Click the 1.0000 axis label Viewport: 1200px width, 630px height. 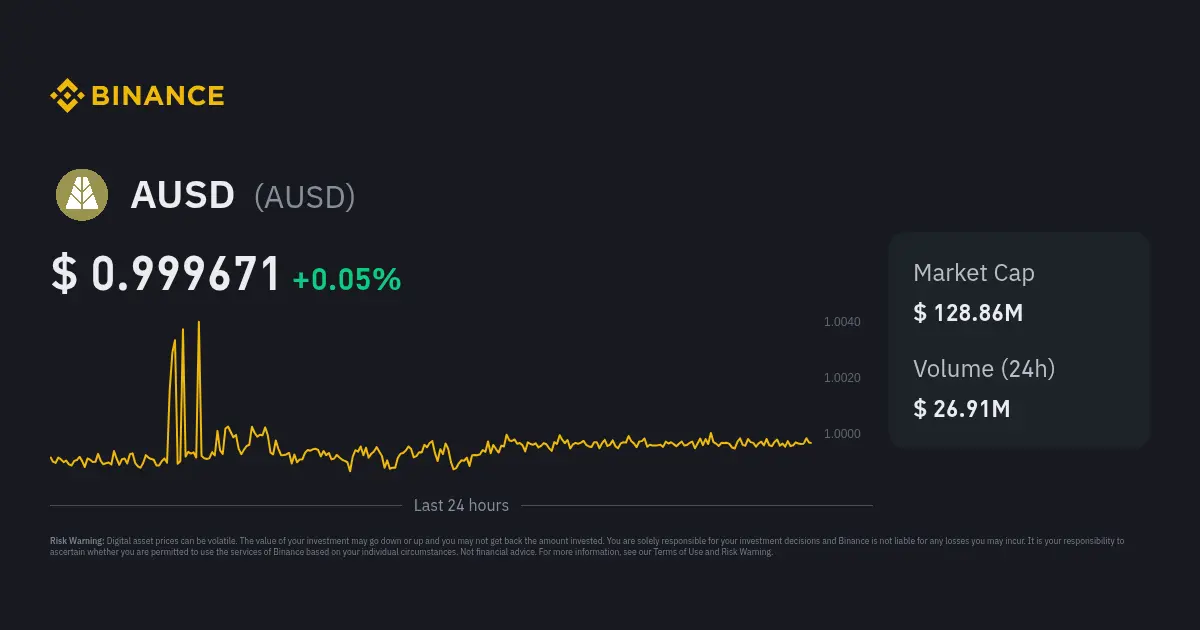tap(842, 434)
